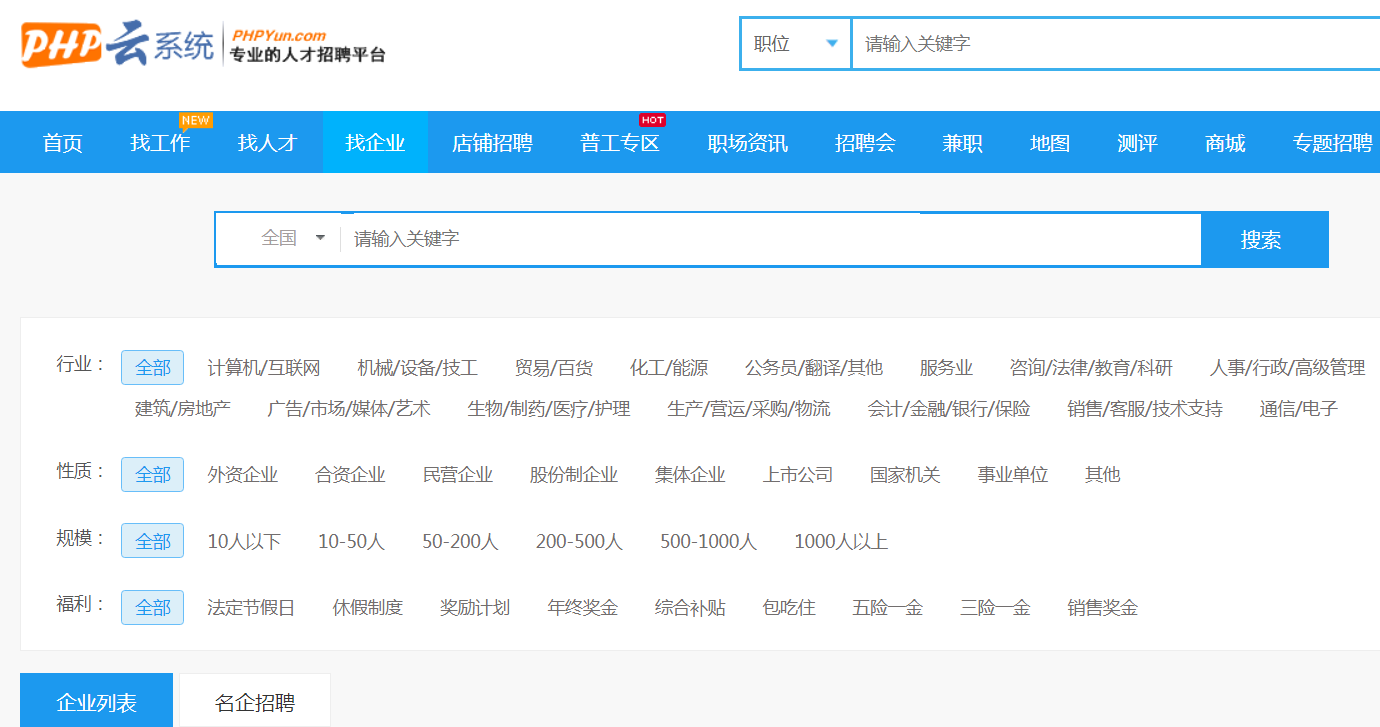Switch to the 名企招聘 tab

[x=253, y=701]
